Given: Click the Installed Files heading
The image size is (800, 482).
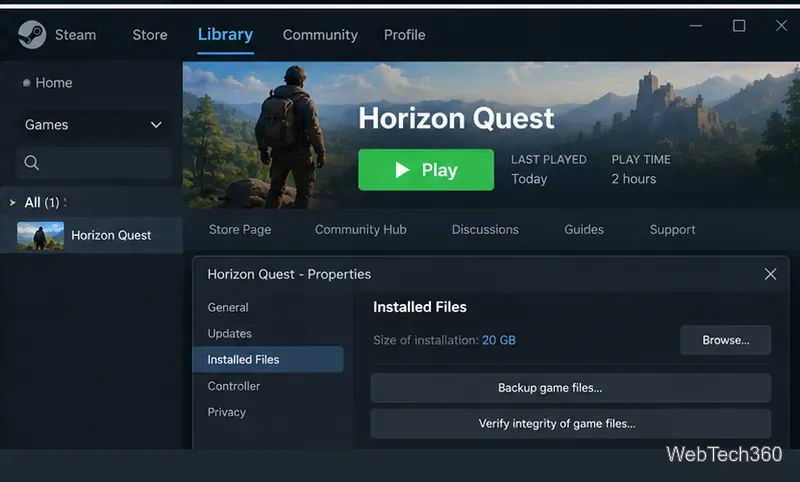Looking at the screenshot, I should (420, 307).
